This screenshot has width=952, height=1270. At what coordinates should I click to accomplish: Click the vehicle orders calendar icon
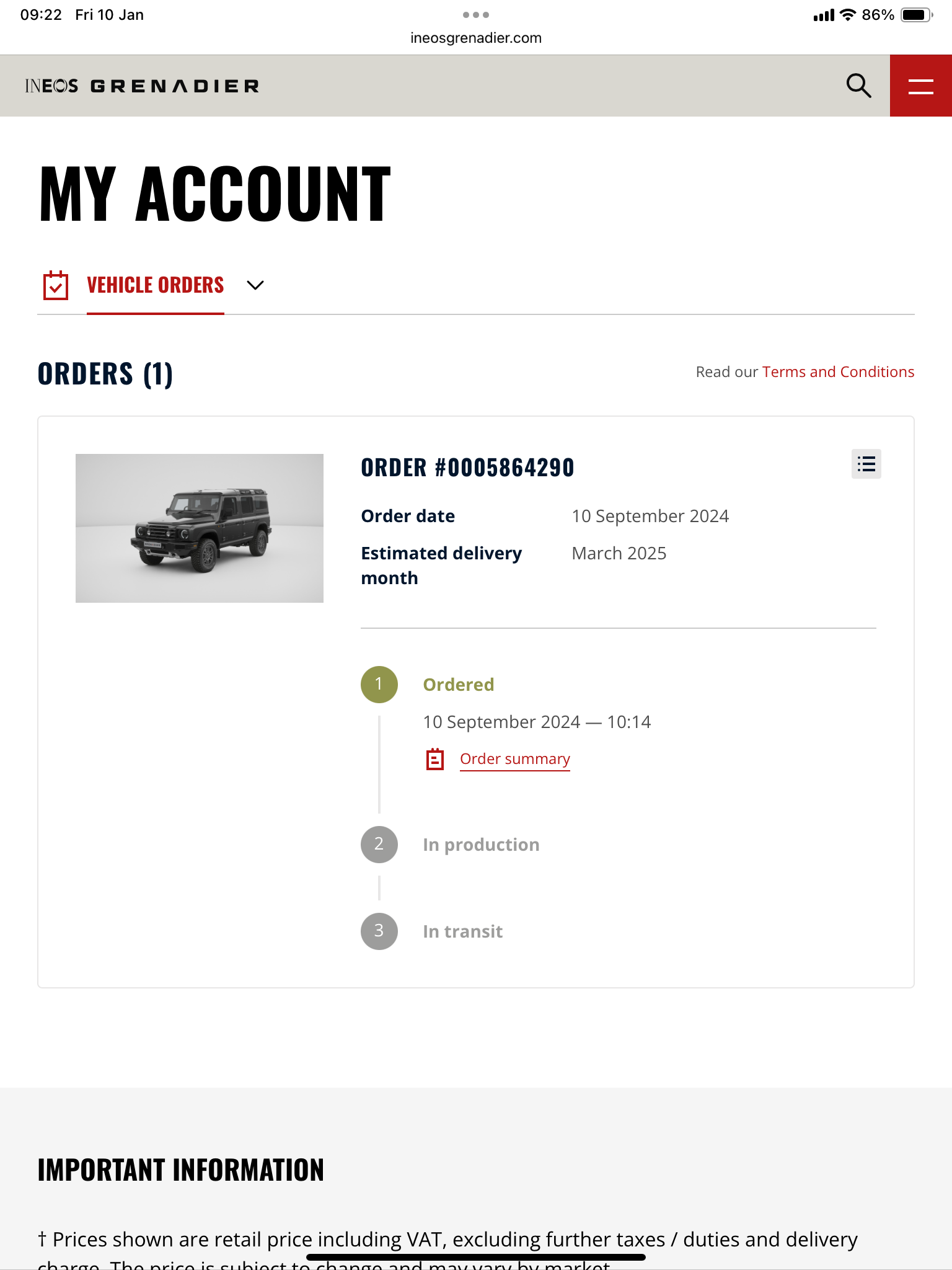[56, 285]
